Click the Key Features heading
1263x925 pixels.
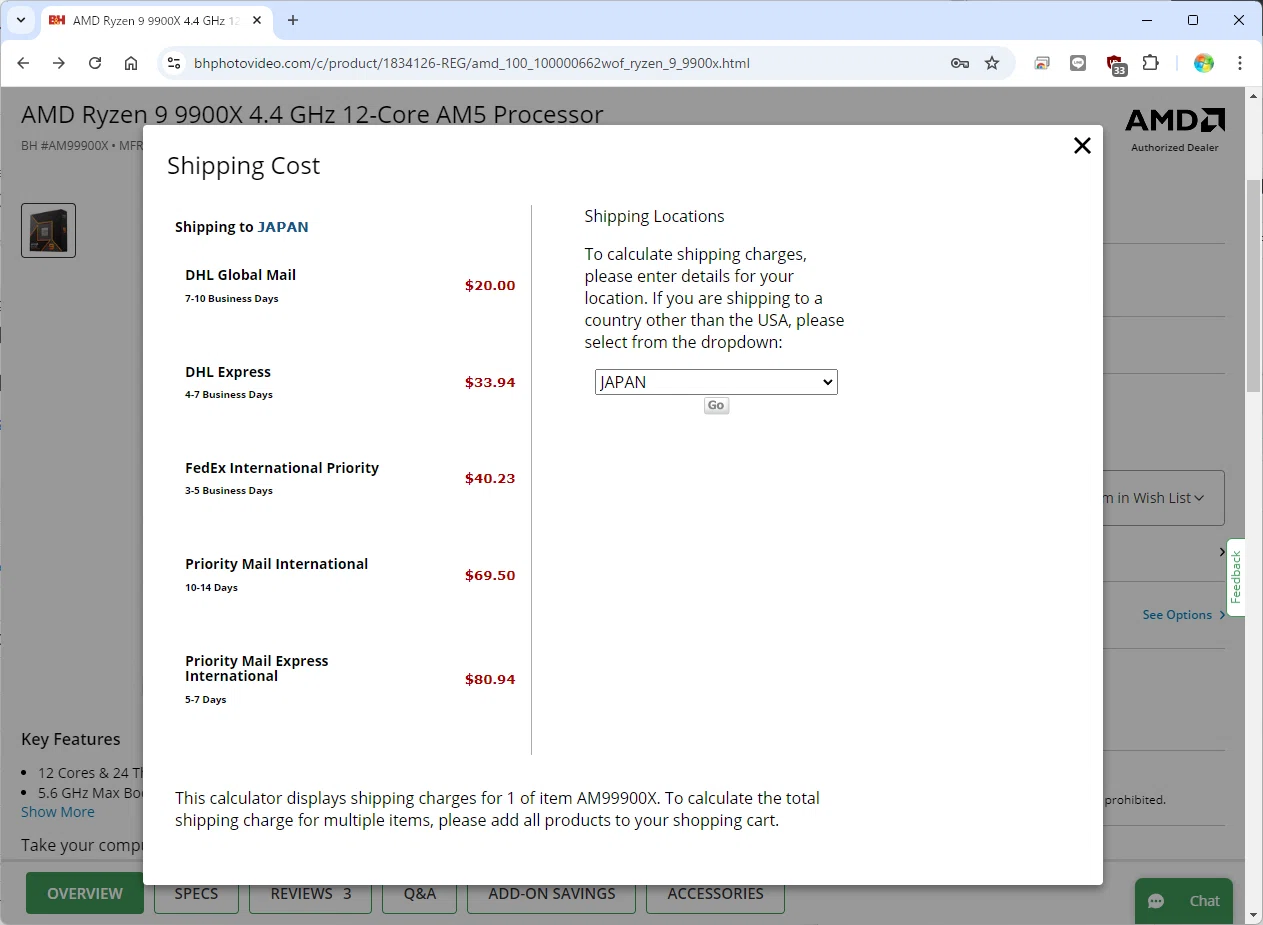click(71, 739)
